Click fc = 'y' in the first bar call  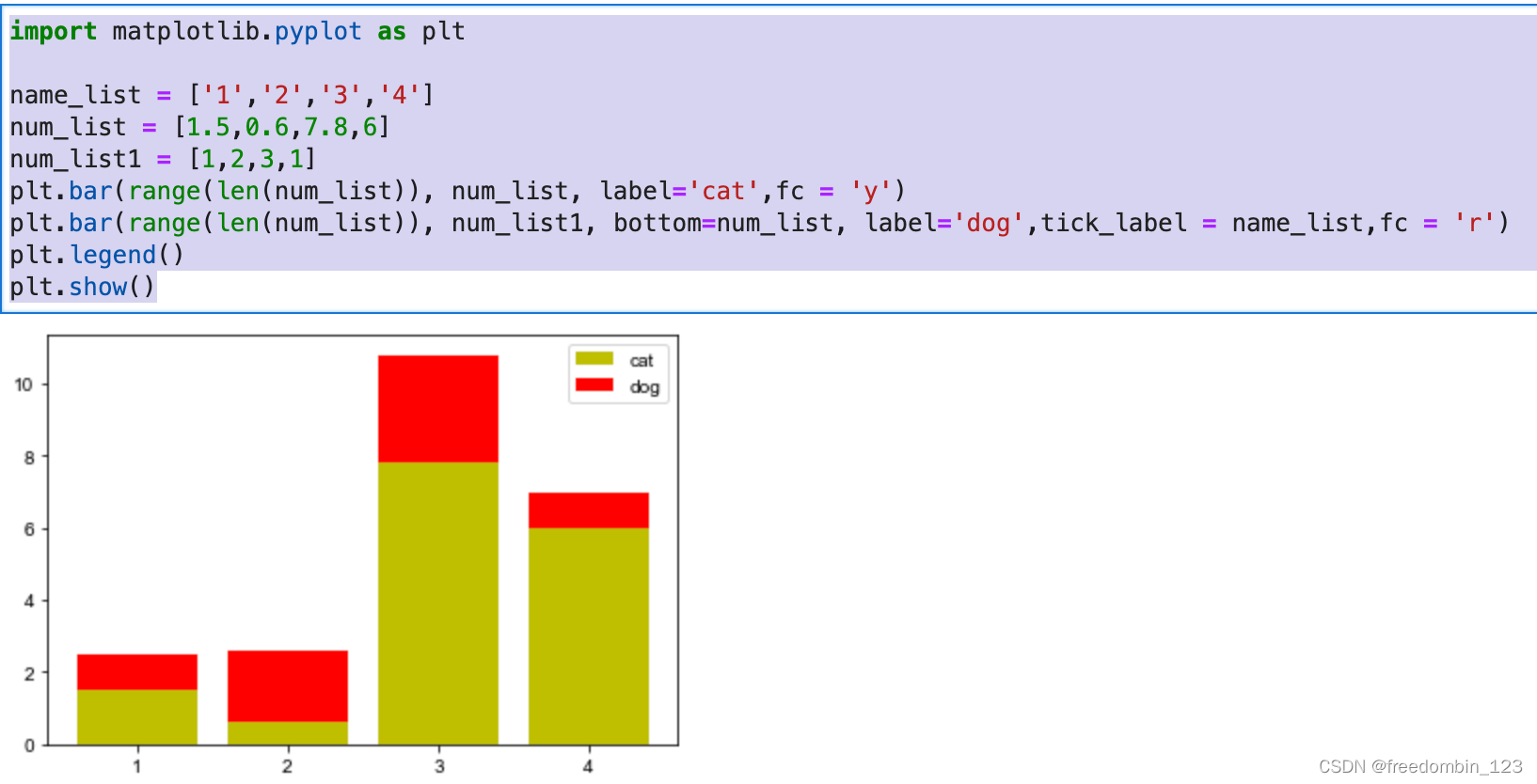point(833,191)
